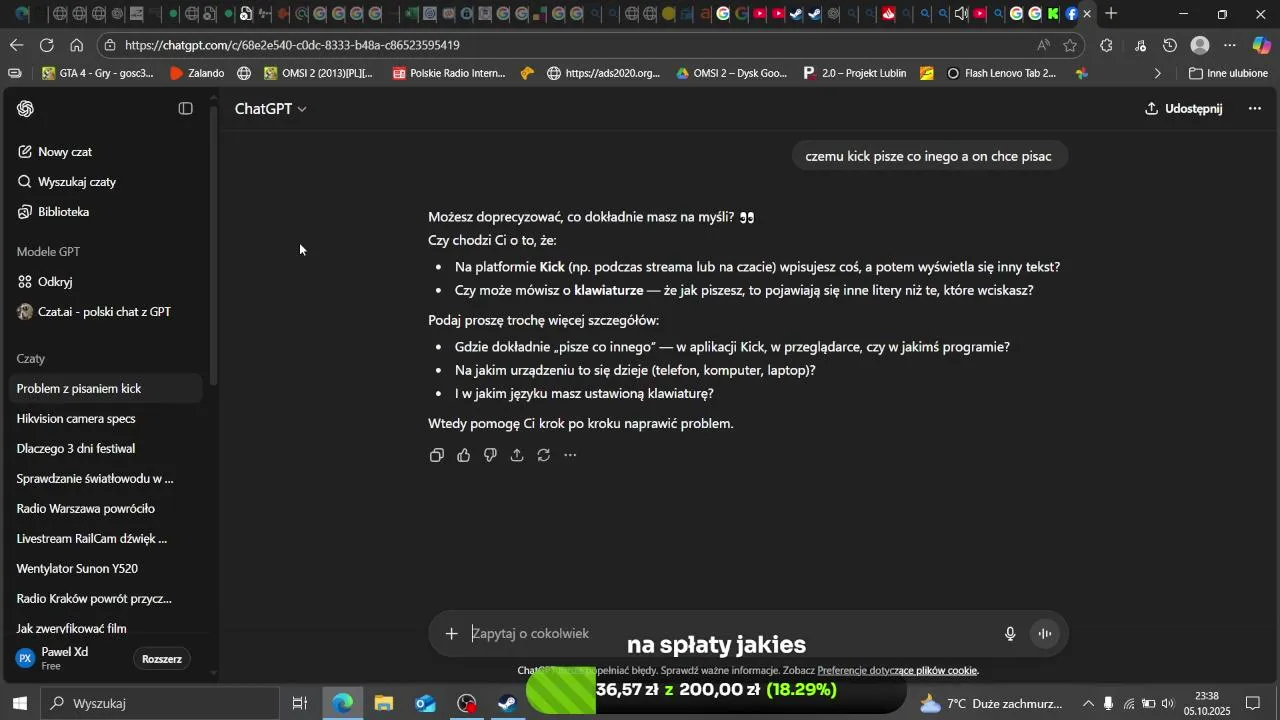Open browser profile avatar

pos(1201,45)
